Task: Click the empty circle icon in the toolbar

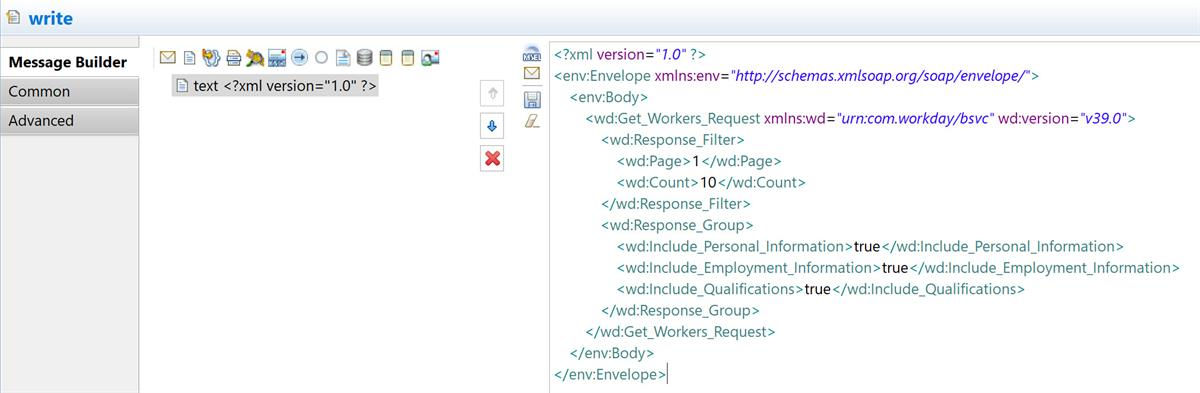Action: pos(321,57)
